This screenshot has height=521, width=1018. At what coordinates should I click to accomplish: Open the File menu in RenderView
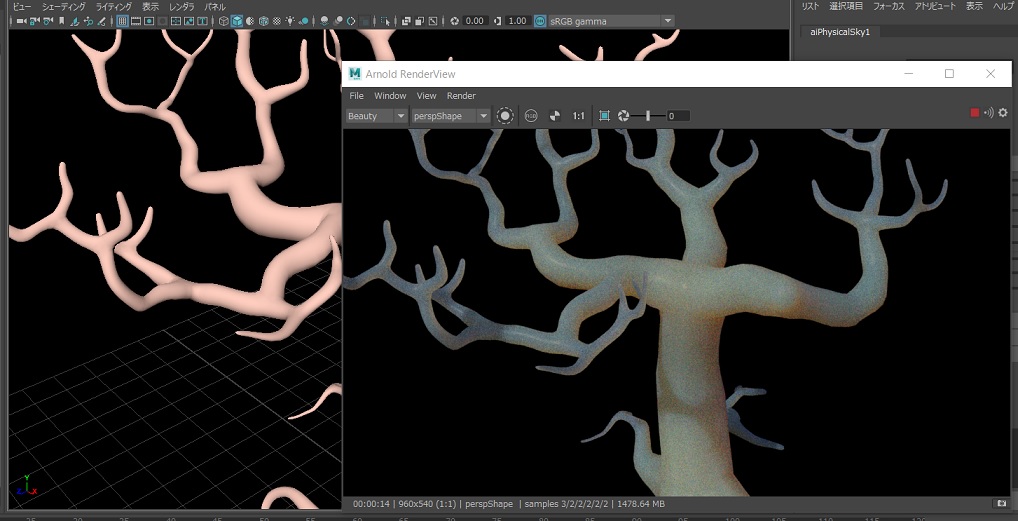click(356, 96)
